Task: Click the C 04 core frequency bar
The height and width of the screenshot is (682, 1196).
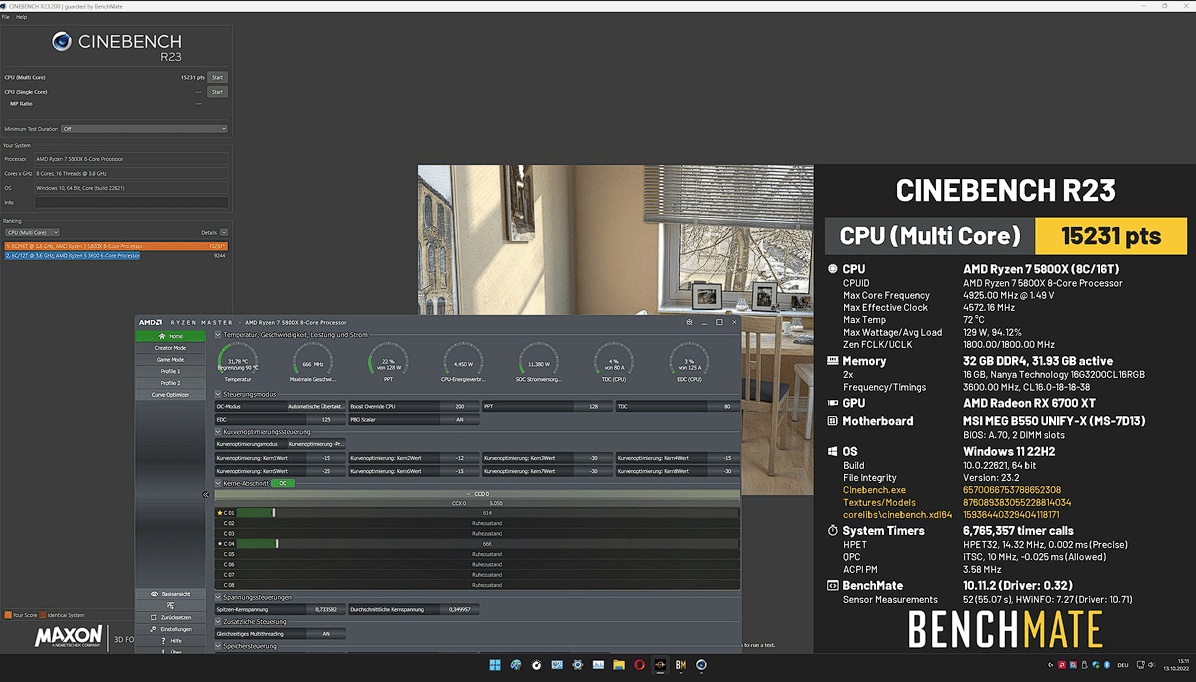Action: pos(487,544)
